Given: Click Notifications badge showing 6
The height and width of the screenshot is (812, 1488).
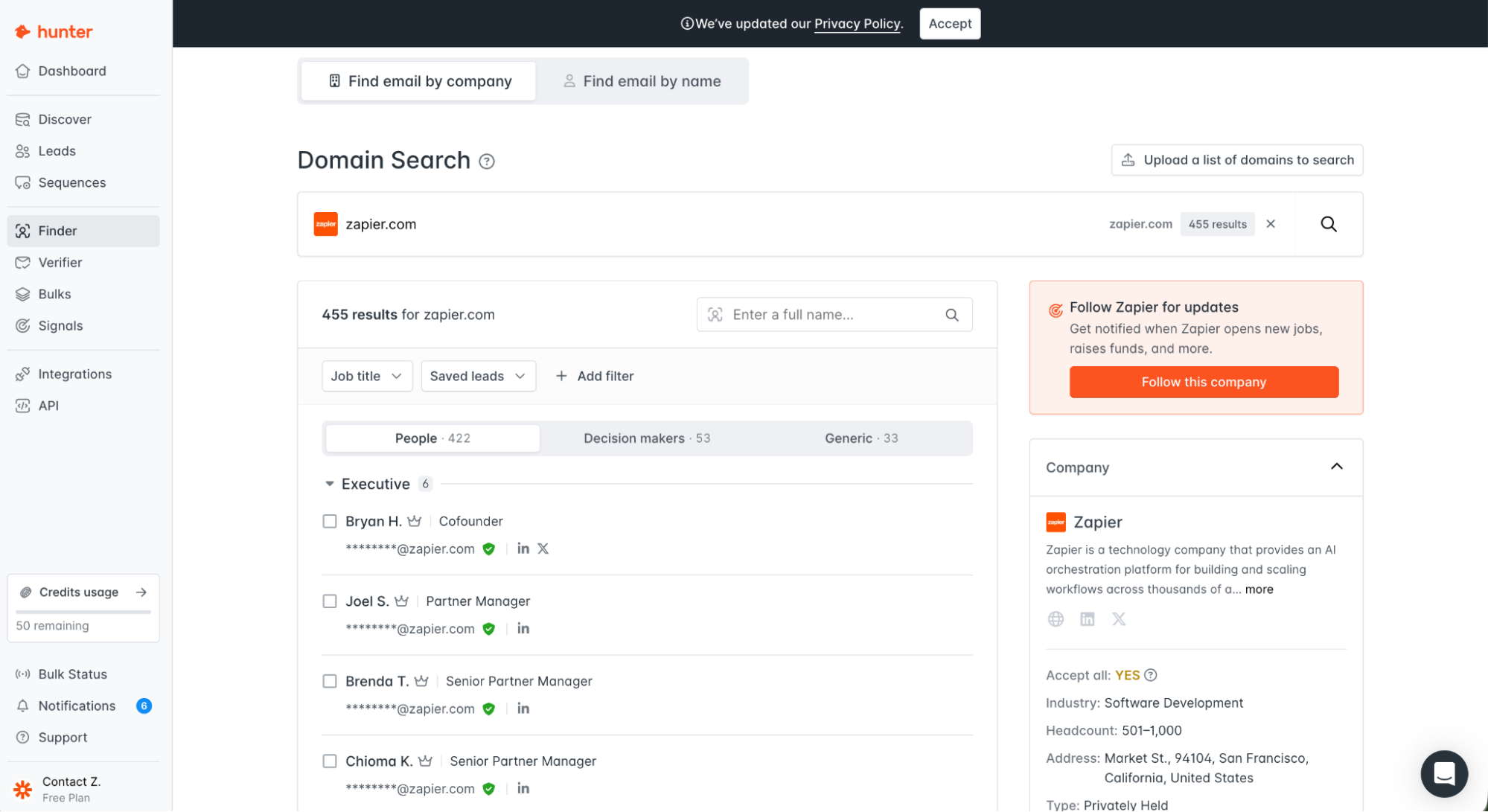Looking at the screenshot, I should pos(144,706).
